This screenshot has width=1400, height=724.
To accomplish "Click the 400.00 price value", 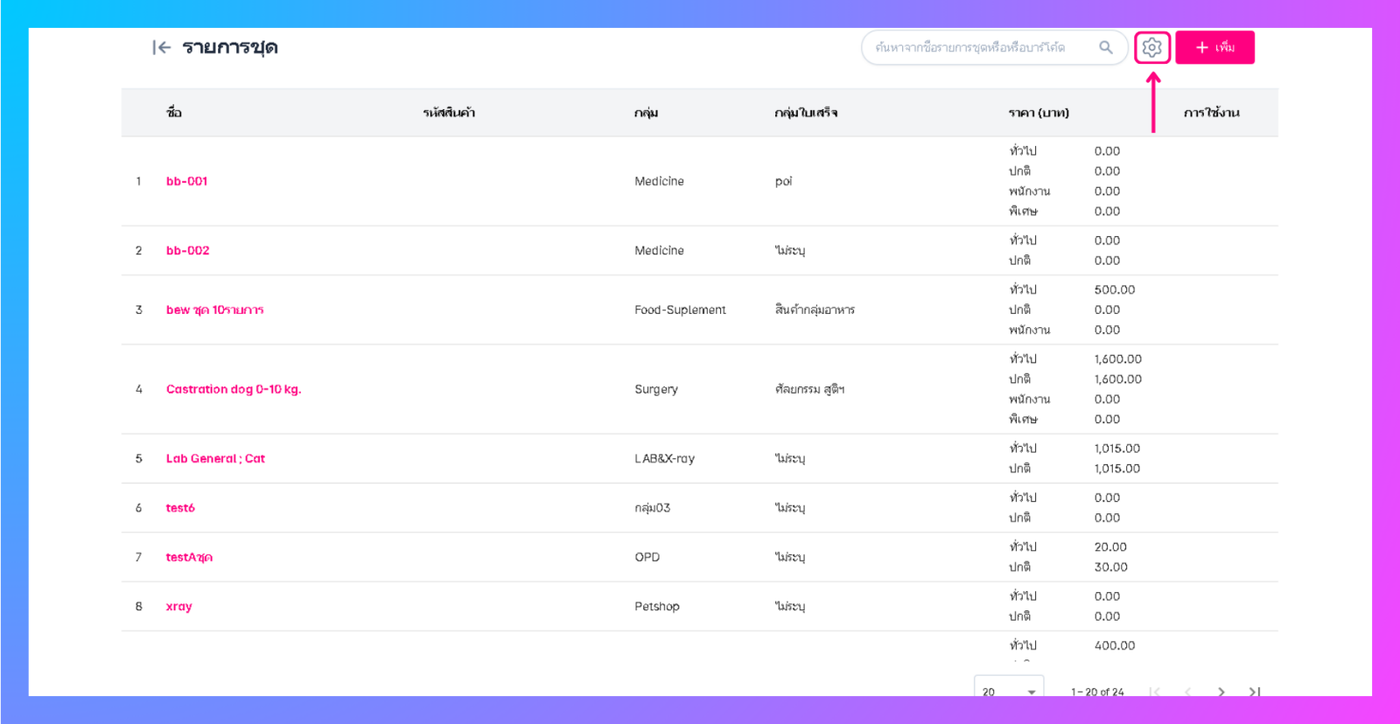I will (1115, 646).
